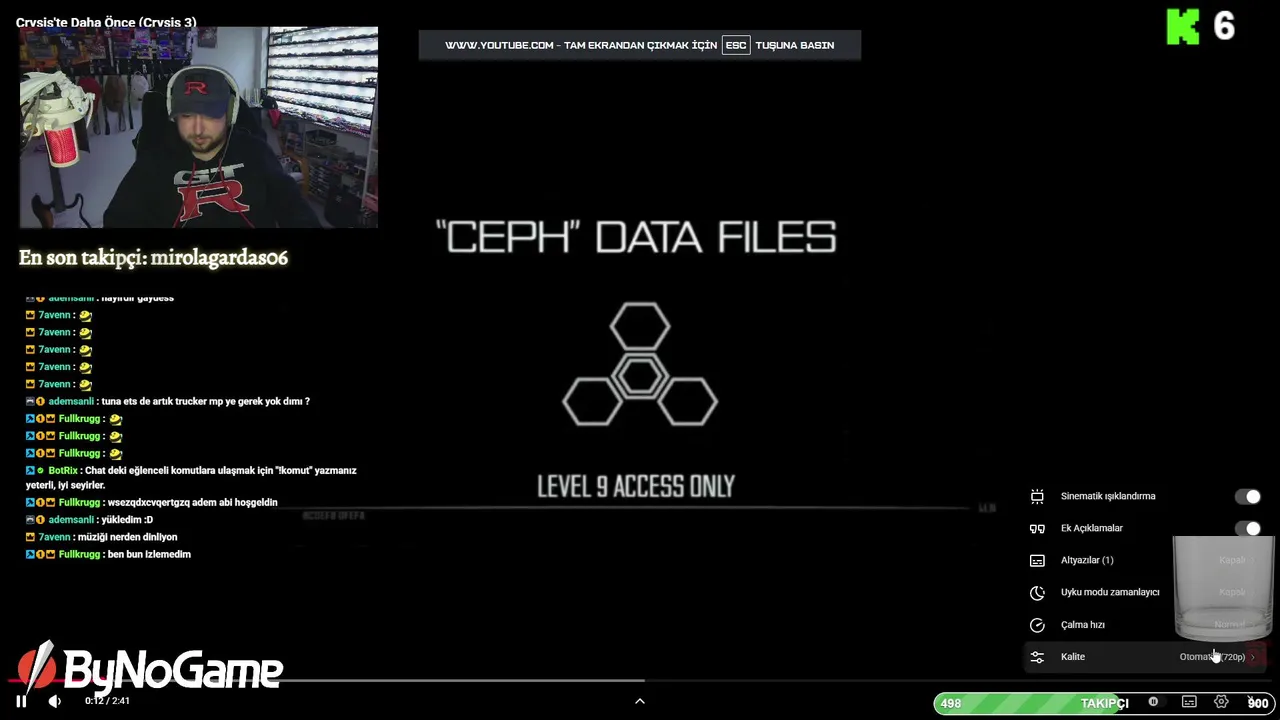Click the LEVEL 9 ACCESS ONLY text
Image resolution: width=1280 pixels, height=720 pixels.
click(x=636, y=487)
